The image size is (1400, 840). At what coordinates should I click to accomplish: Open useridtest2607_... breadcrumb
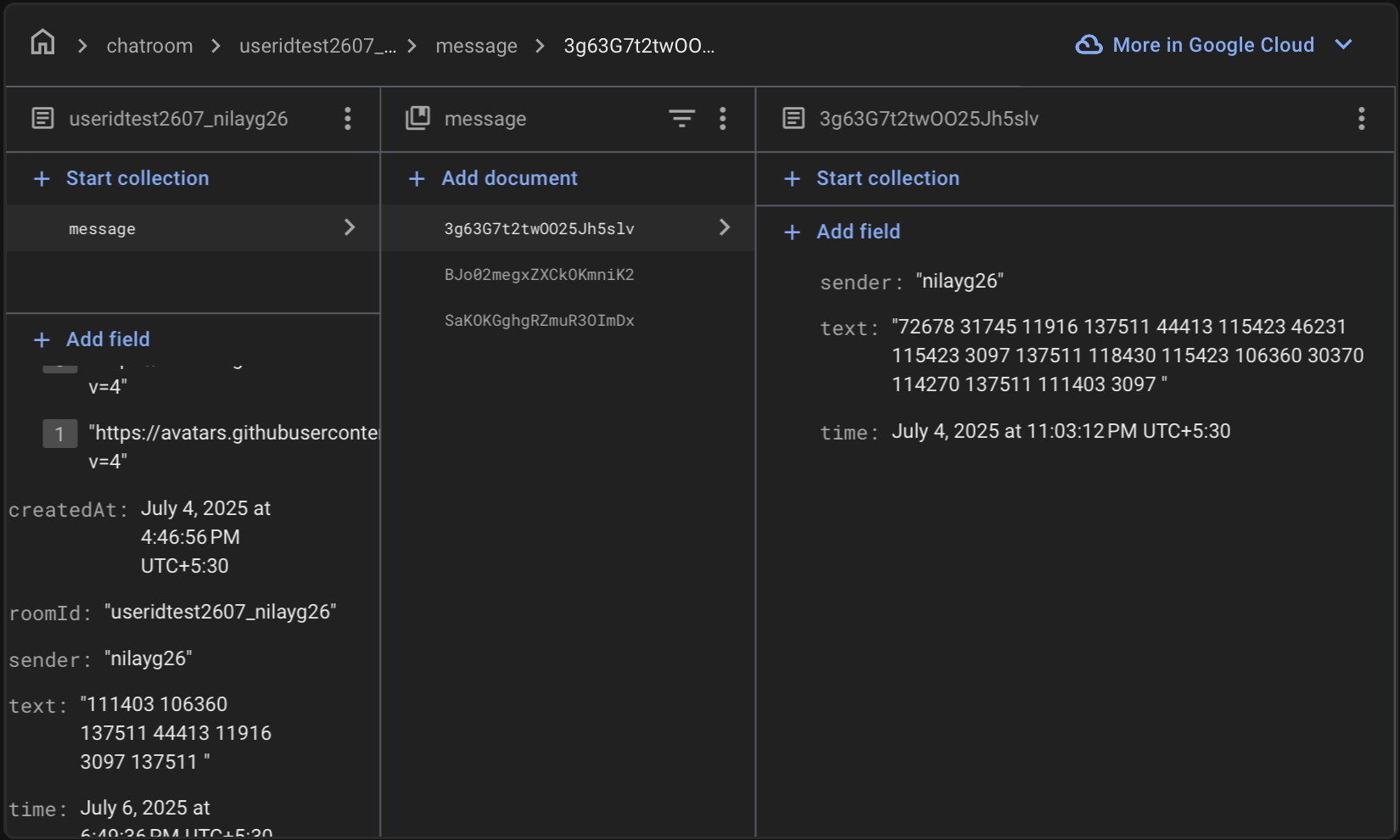[317, 46]
